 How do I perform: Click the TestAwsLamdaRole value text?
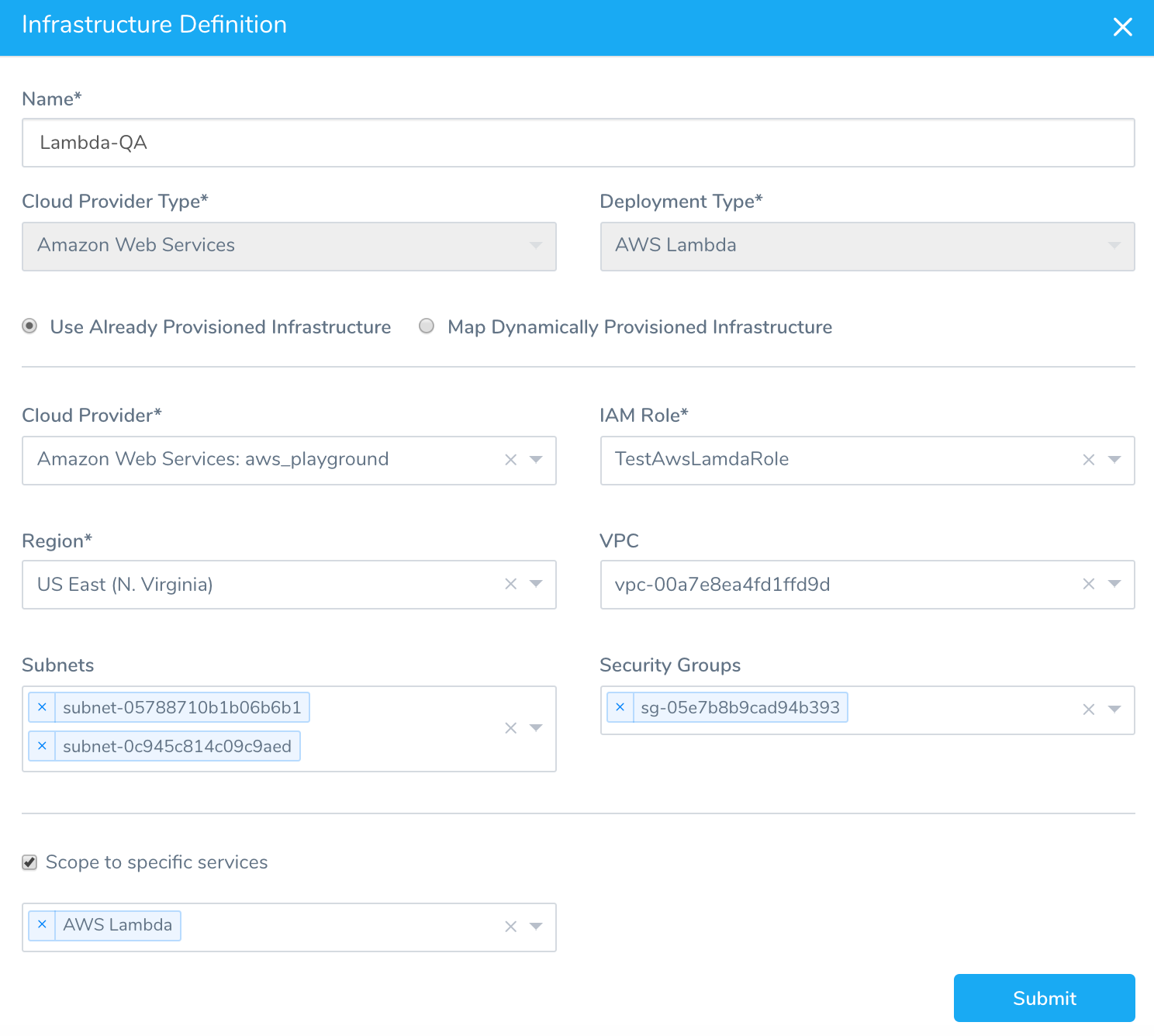pos(702,459)
